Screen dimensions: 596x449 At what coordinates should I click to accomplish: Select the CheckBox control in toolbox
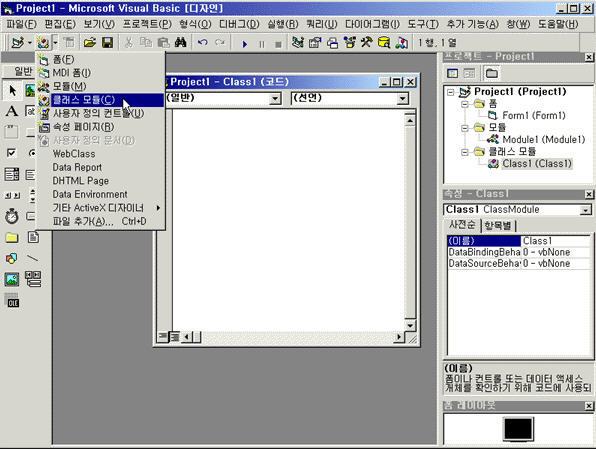tap(11, 153)
